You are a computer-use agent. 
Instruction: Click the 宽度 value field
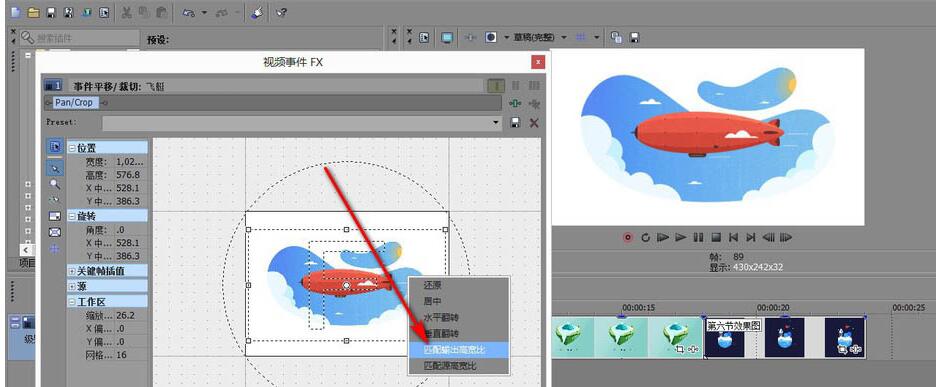[x=129, y=162]
